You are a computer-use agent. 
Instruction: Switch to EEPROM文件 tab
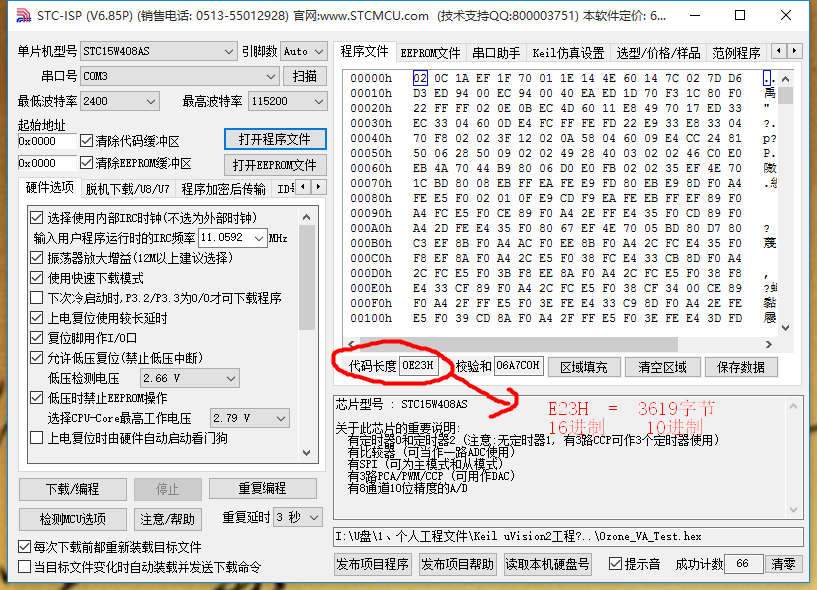pyautogui.click(x=430, y=53)
